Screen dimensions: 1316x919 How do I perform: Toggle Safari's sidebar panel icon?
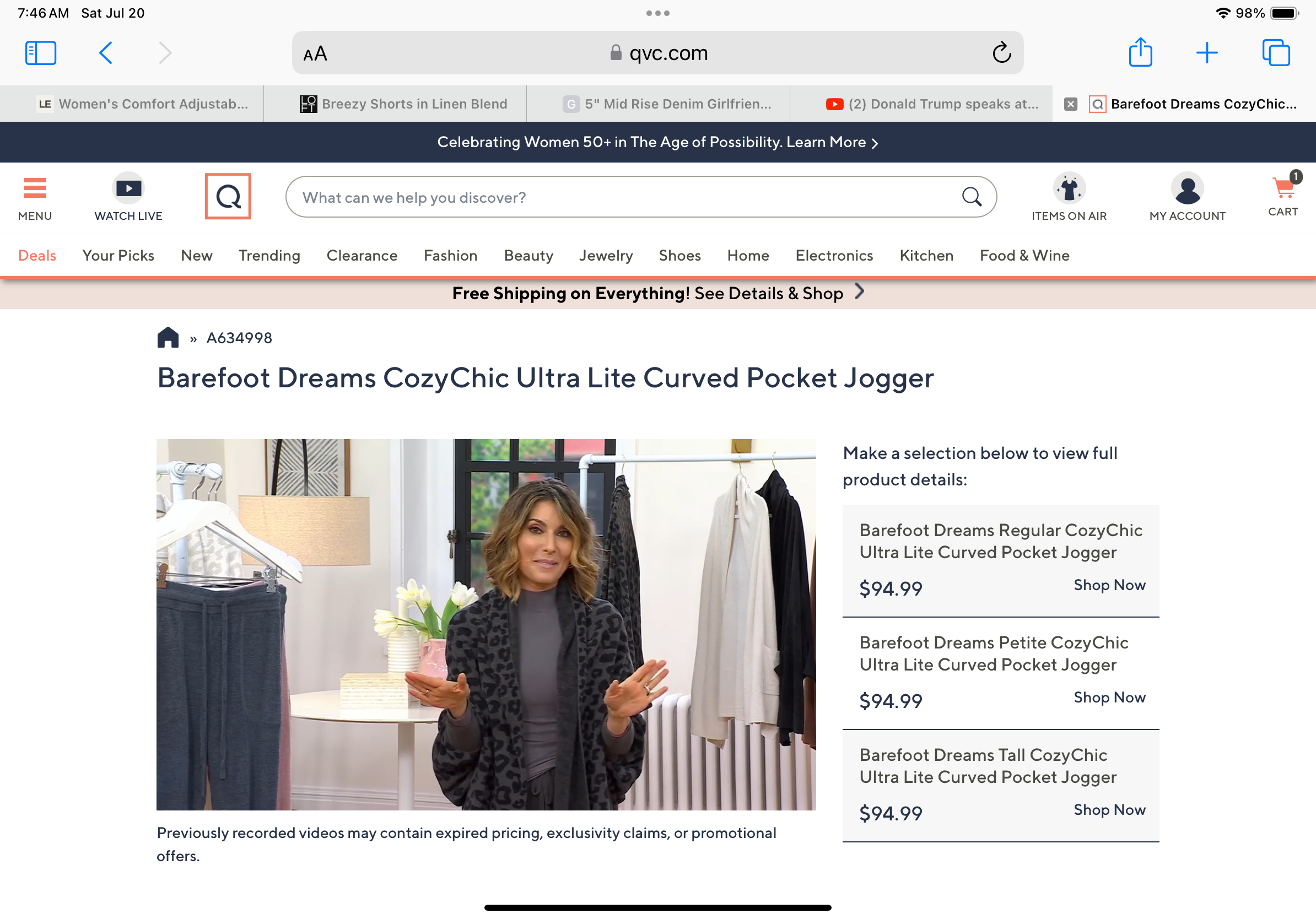(x=41, y=53)
